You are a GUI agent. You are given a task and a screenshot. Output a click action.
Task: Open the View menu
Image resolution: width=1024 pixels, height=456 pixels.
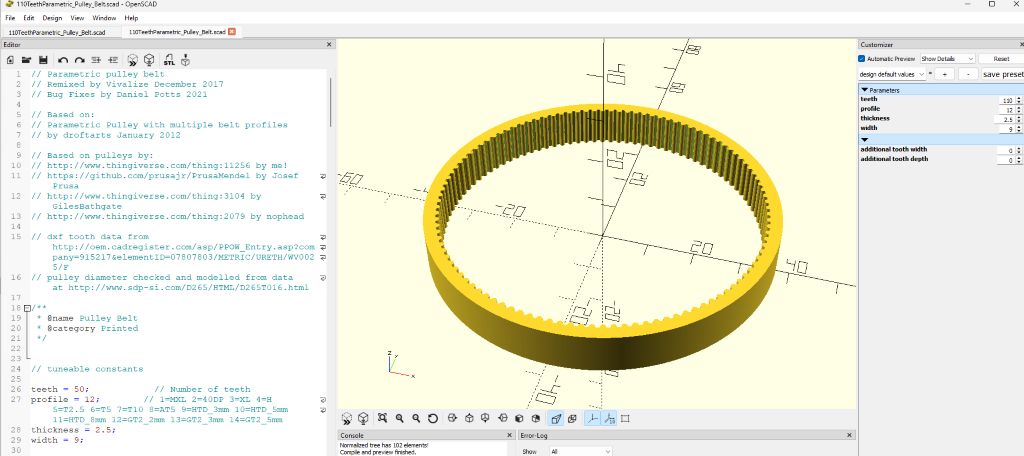77,18
